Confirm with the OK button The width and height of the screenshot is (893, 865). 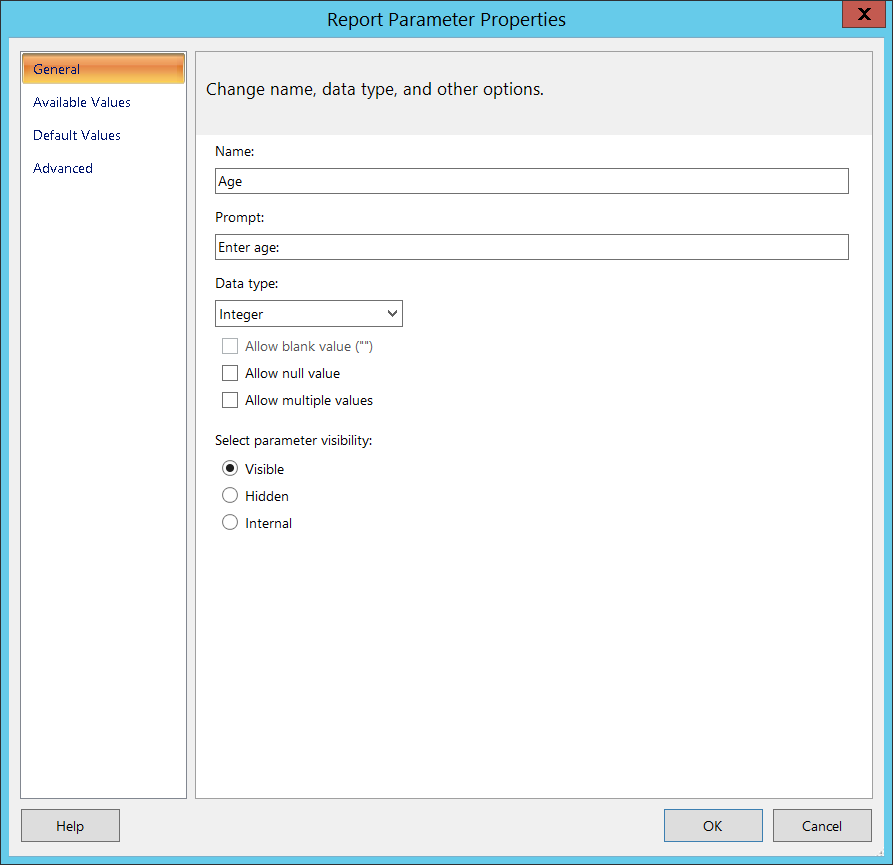point(713,826)
